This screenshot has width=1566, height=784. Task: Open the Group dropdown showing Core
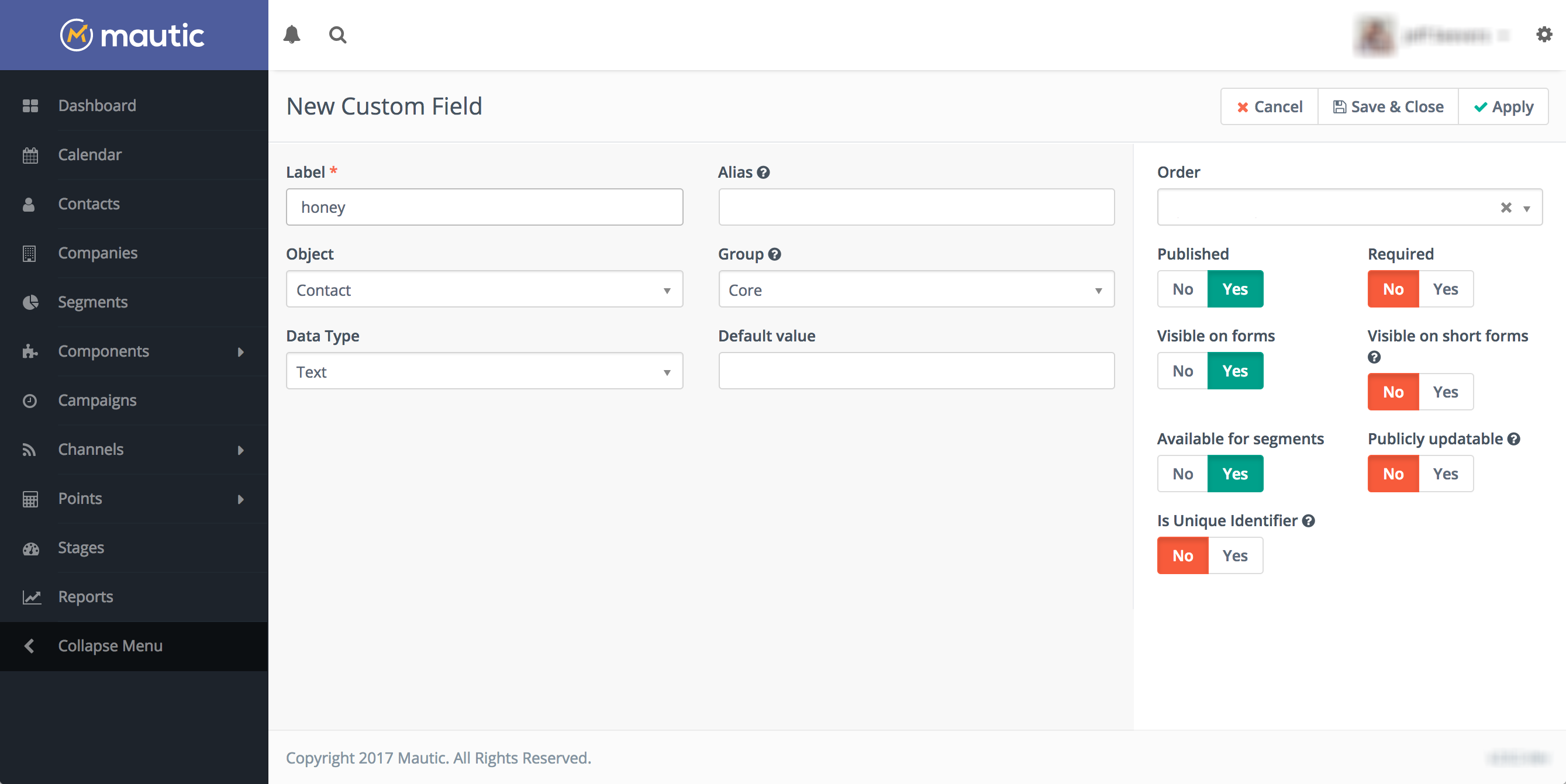click(x=916, y=290)
